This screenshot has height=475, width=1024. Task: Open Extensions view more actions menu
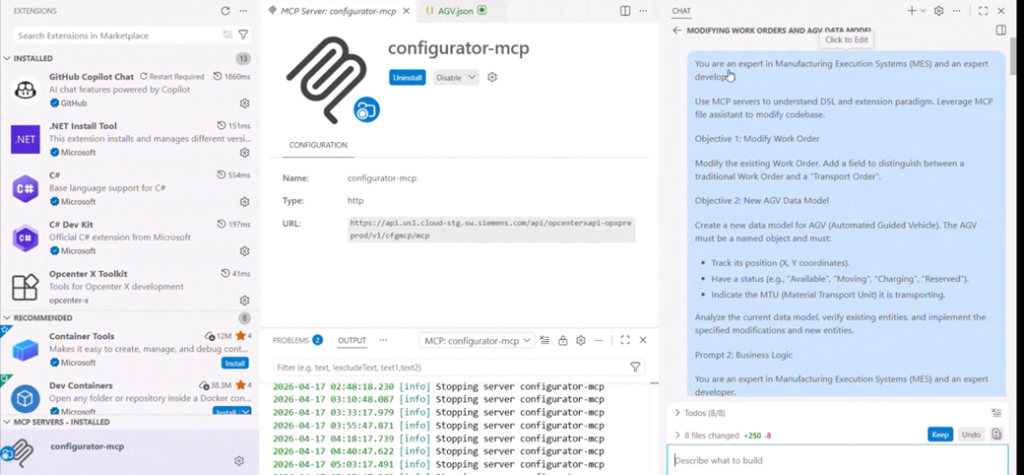coord(243,11)
